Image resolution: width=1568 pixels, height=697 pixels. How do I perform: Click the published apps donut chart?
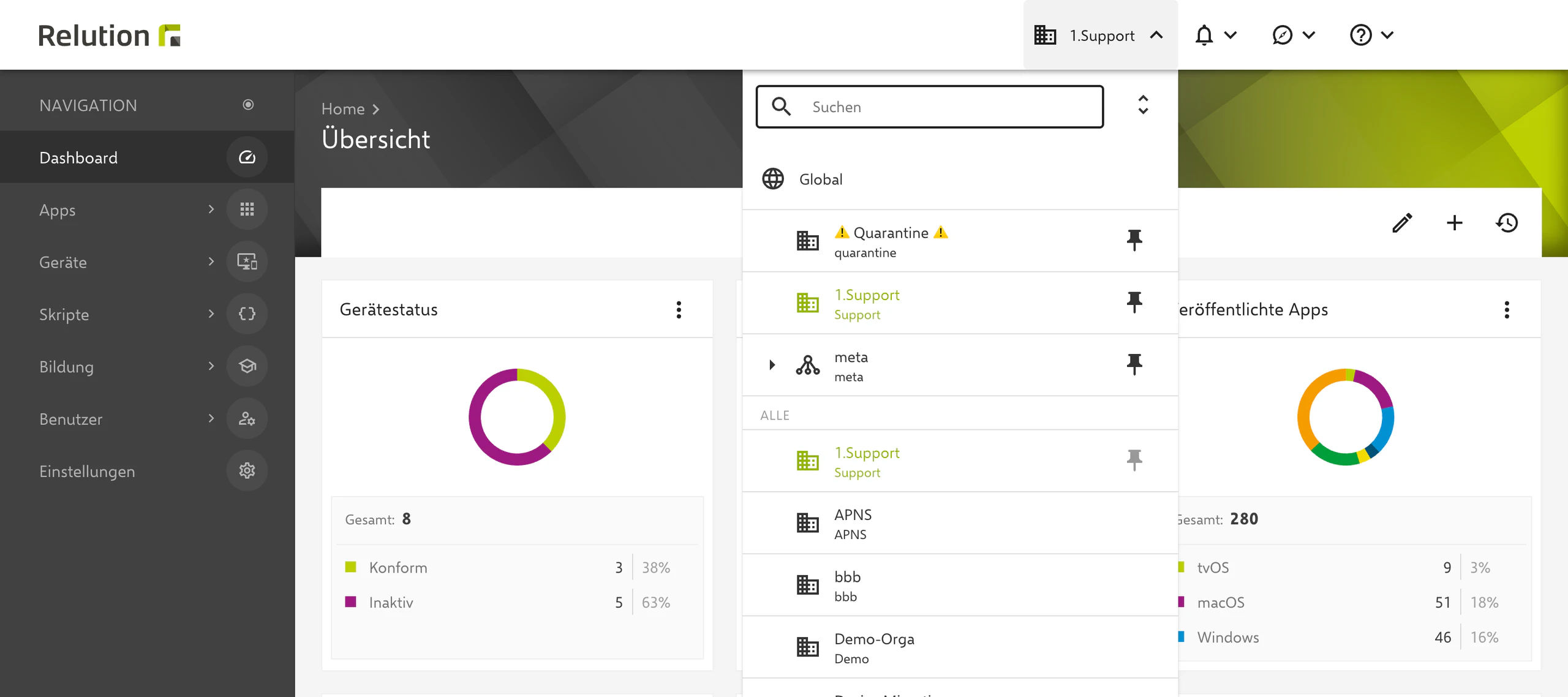(1346, 417)
